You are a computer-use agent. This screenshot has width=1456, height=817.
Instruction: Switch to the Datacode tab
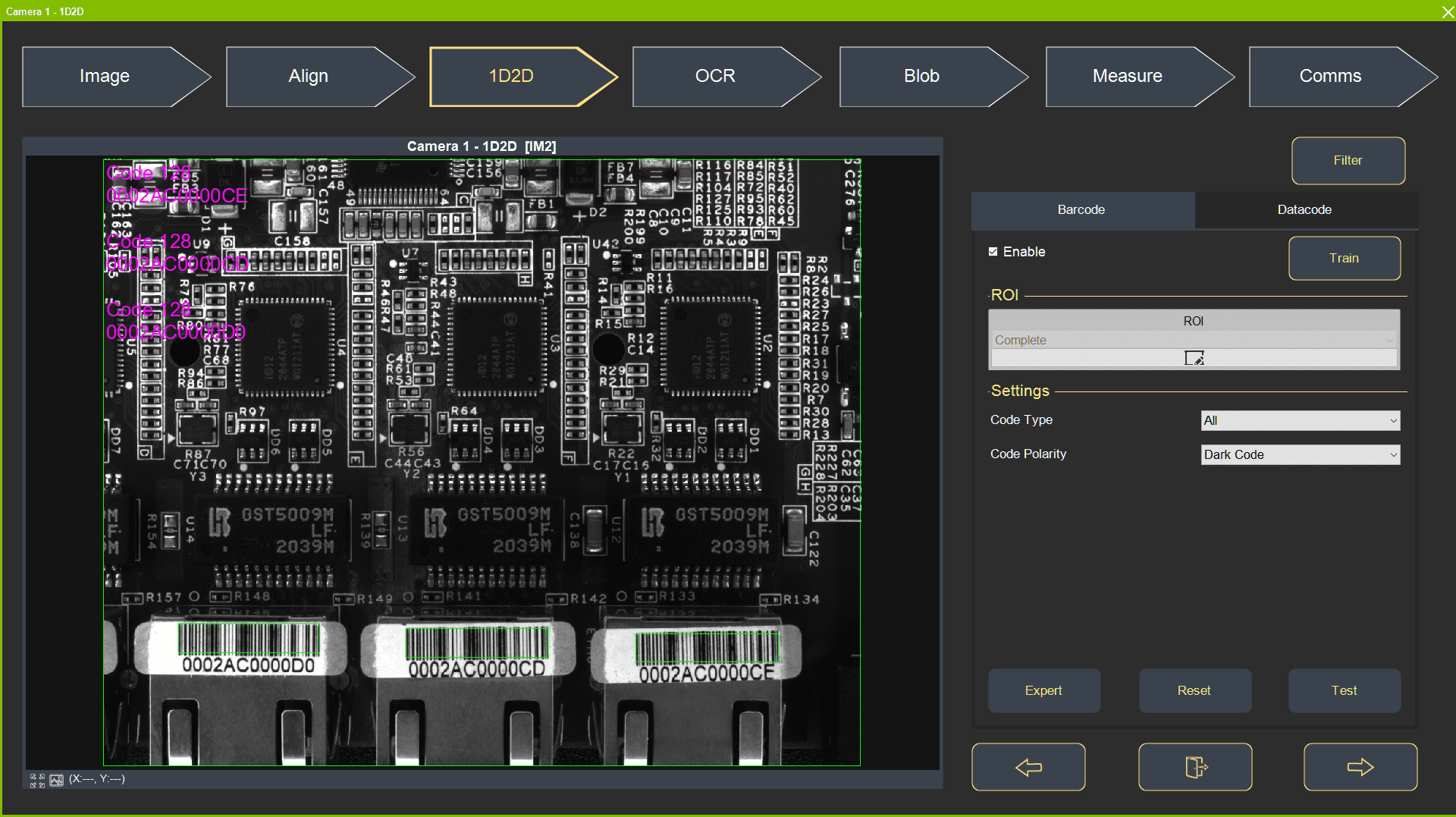(1305, 210)
